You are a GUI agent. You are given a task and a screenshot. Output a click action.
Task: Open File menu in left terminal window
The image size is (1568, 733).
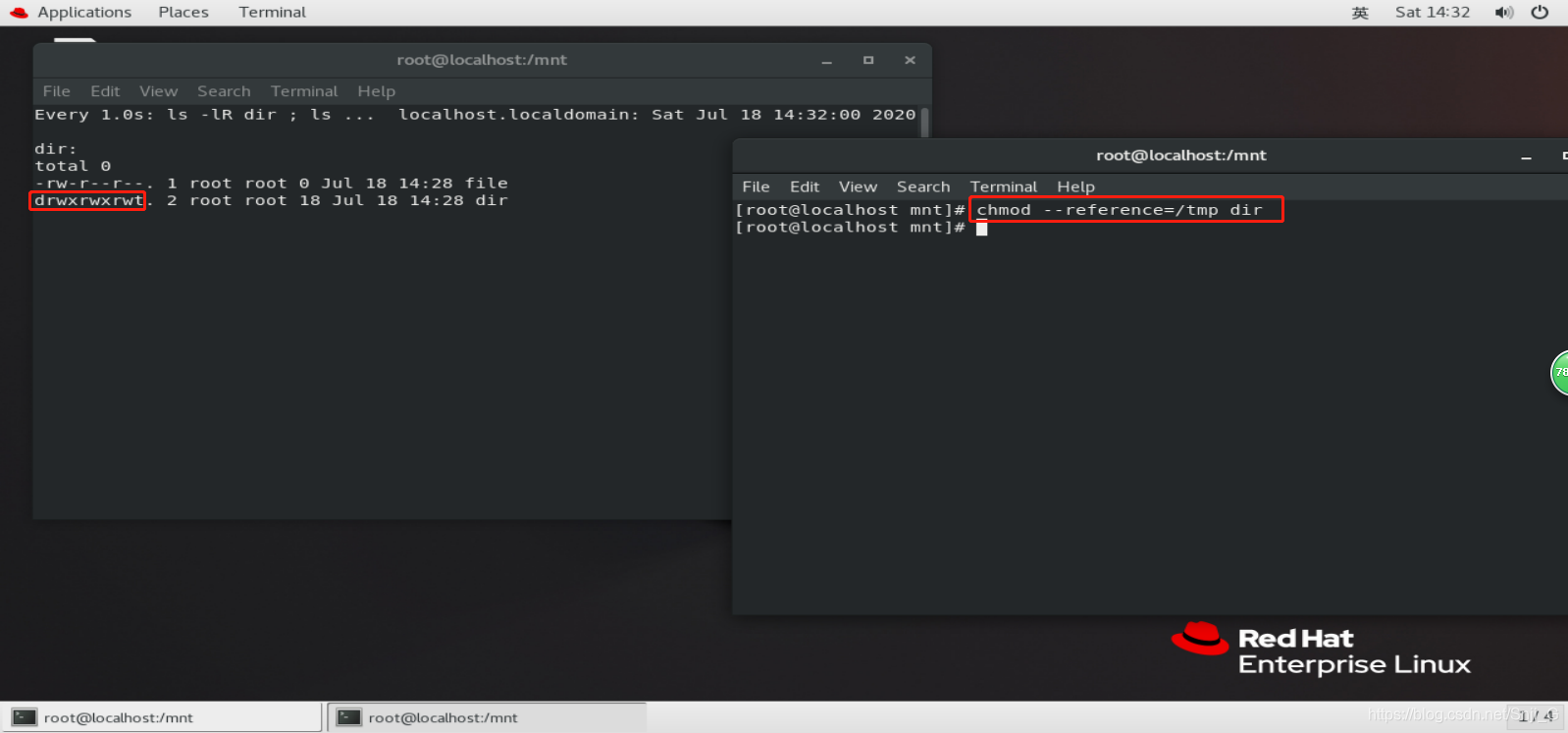point(56,91)
